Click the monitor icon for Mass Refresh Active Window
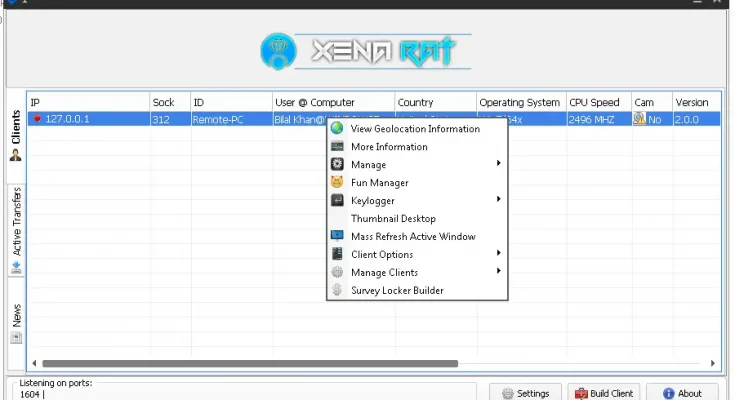 tap(337, 237)
